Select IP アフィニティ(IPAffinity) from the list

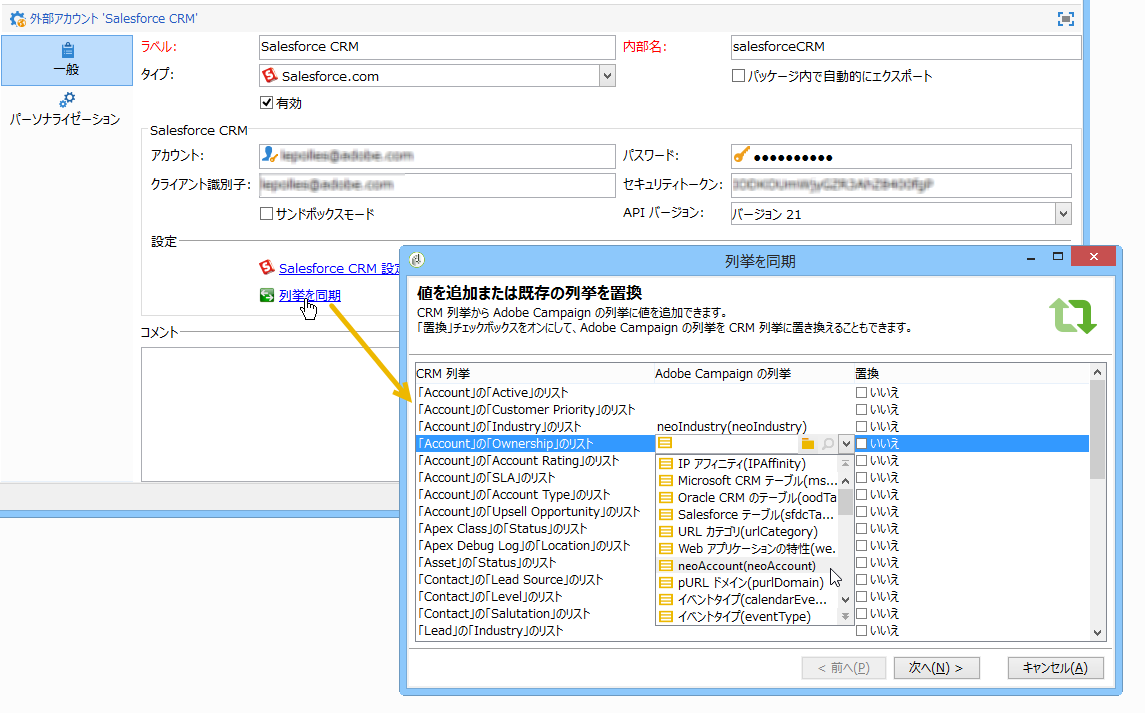tap(746, 463)
